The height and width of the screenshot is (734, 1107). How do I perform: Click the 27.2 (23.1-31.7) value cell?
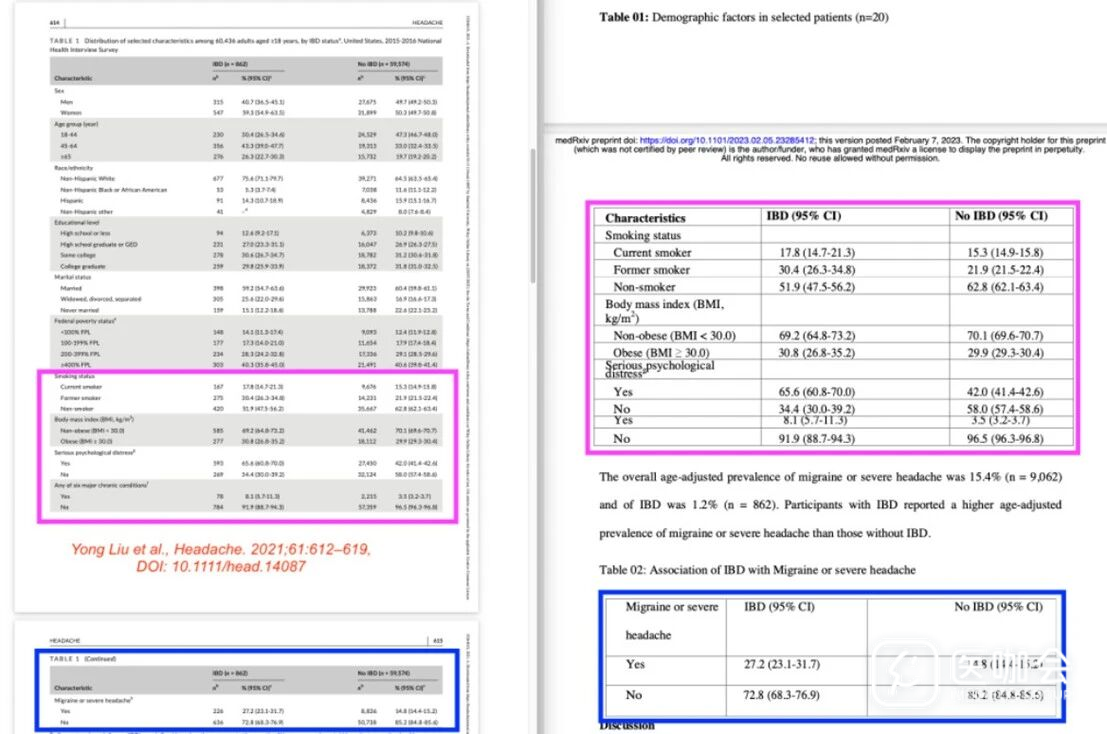point(786,664)
